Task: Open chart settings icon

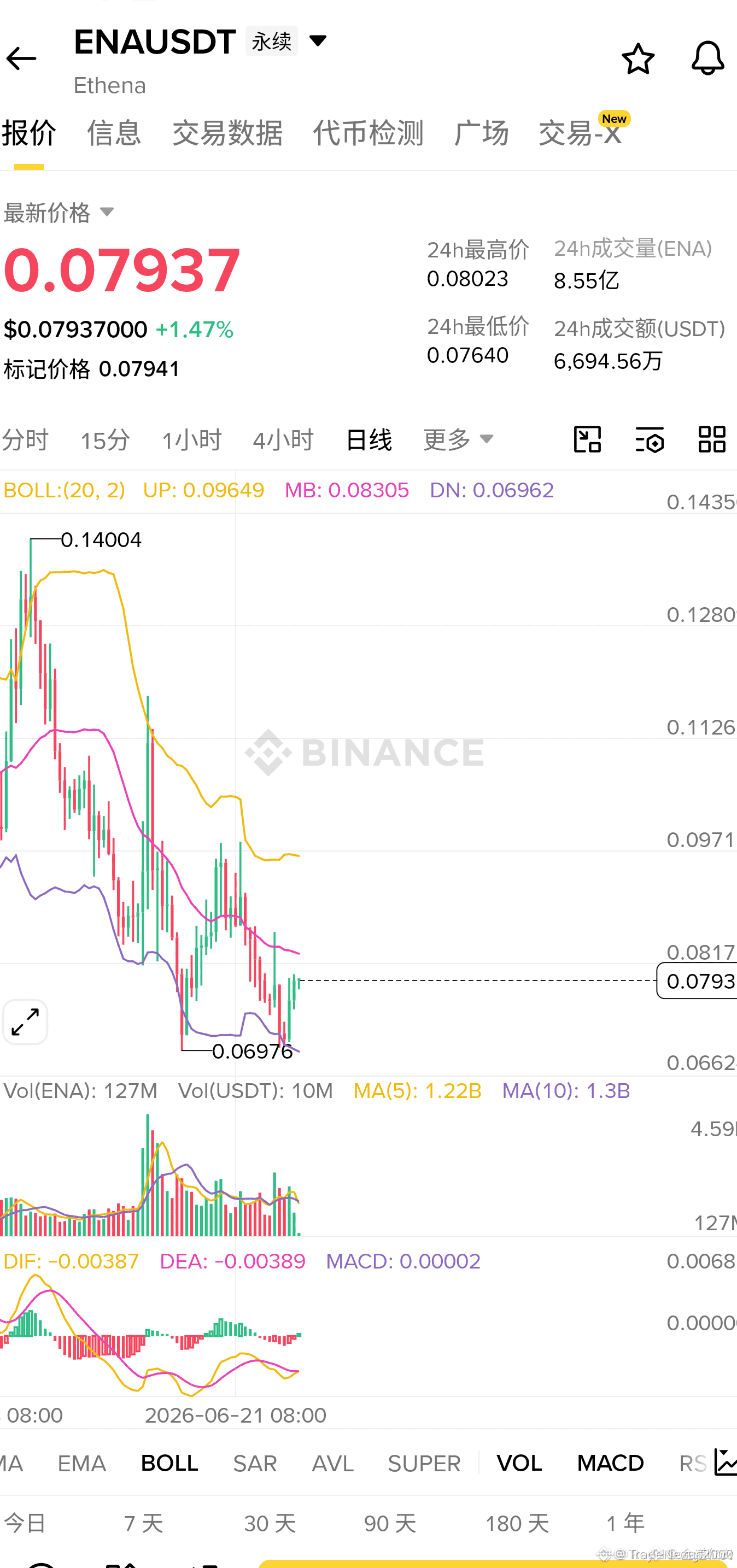Action: pos(650,439)
